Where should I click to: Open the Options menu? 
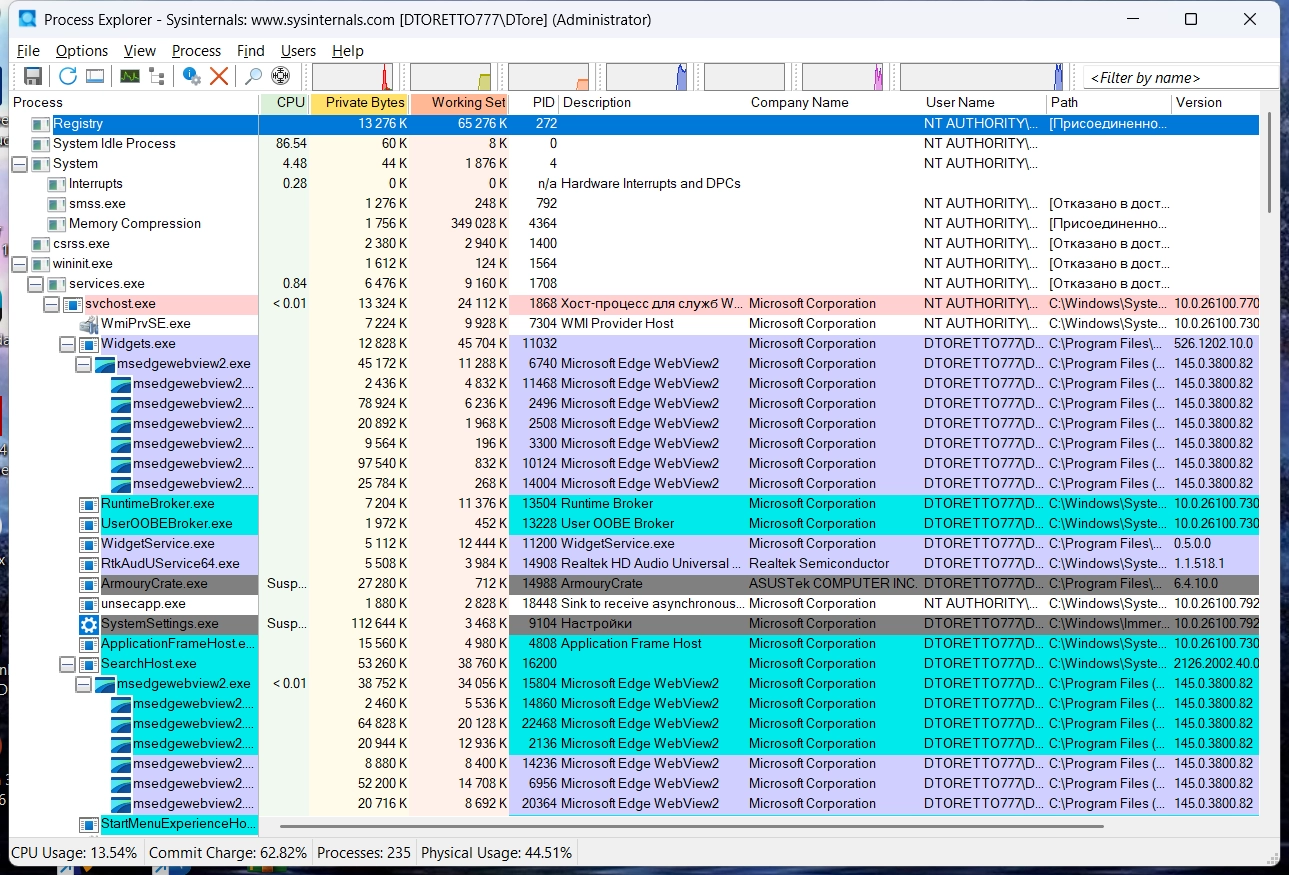pyautogui.click(x=81, y=51)
